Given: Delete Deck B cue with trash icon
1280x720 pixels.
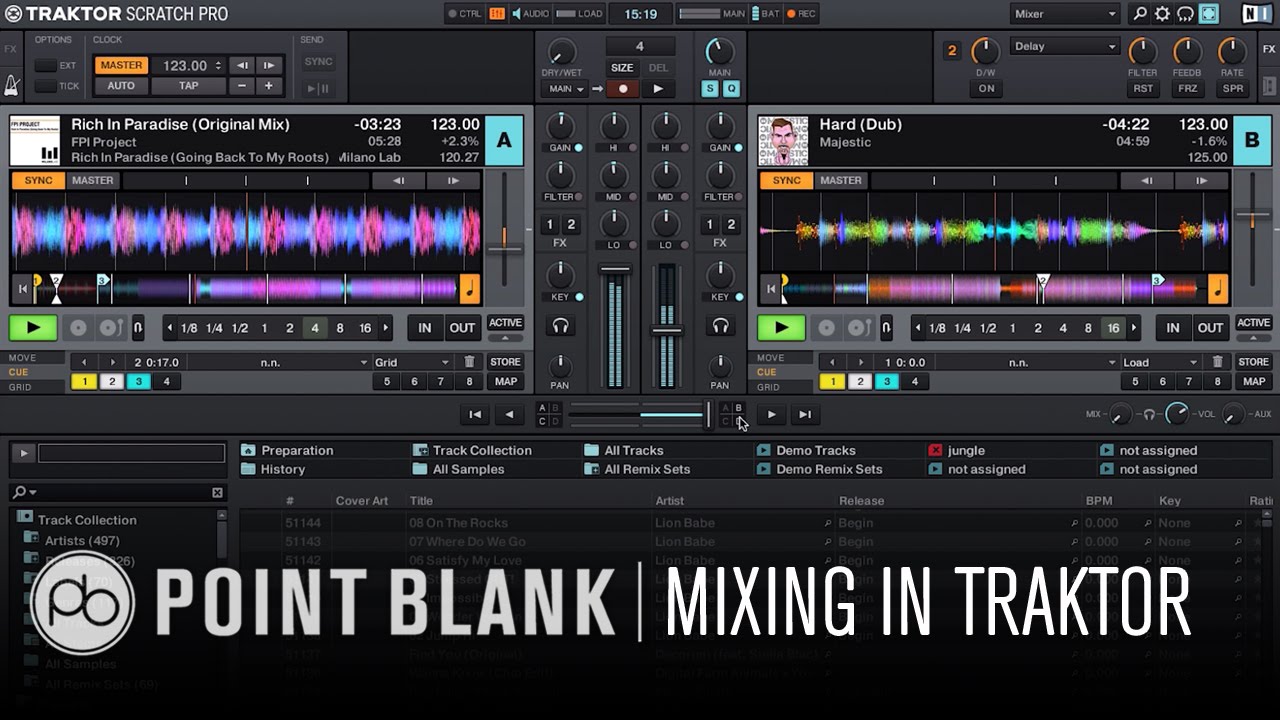Looking at the screenshot, I should click(x=1217, y=362).
